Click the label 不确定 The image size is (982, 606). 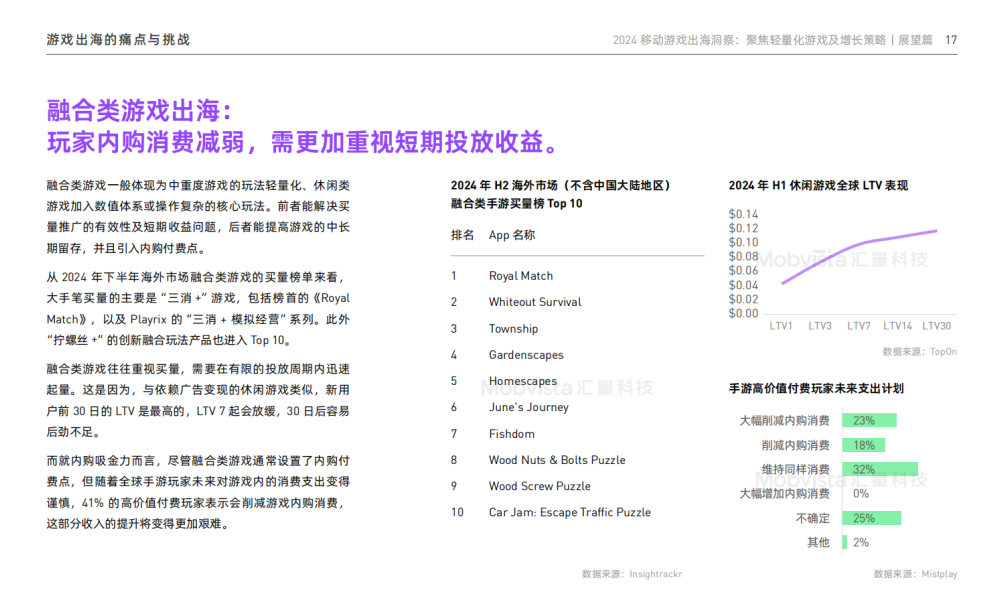(x=812, y=518)
